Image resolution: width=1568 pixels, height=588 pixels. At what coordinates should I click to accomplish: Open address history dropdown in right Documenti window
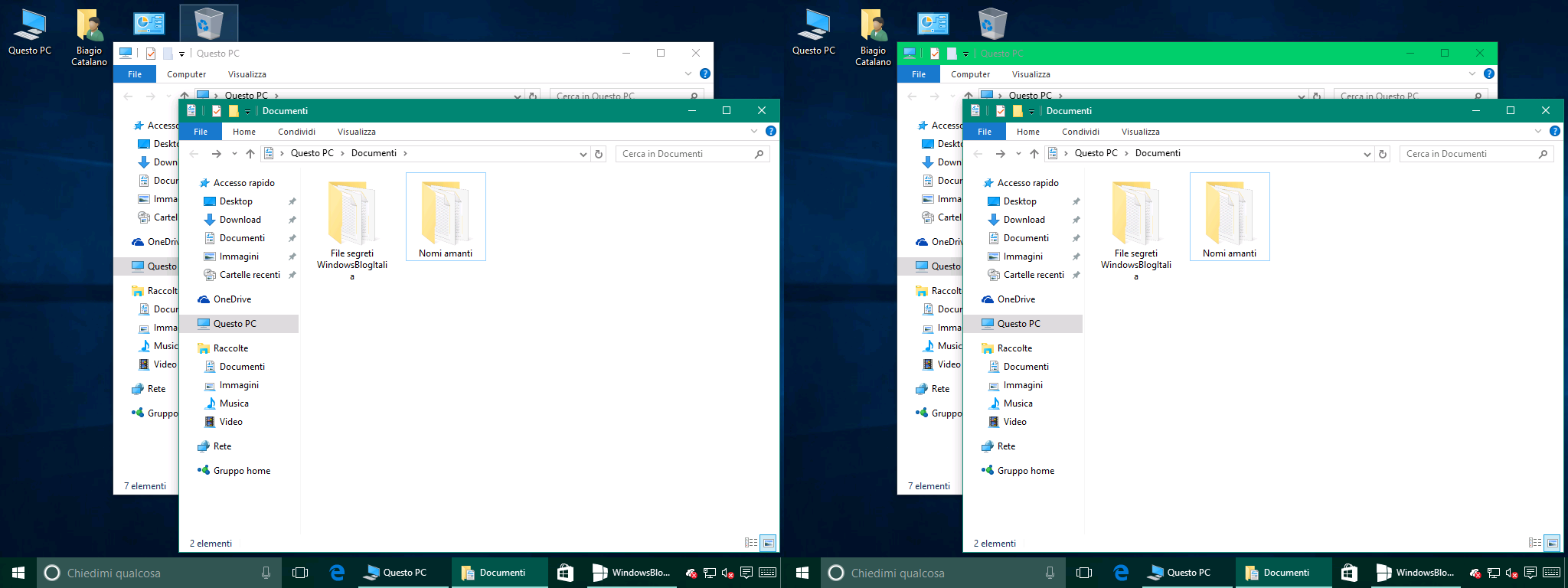1367,154
